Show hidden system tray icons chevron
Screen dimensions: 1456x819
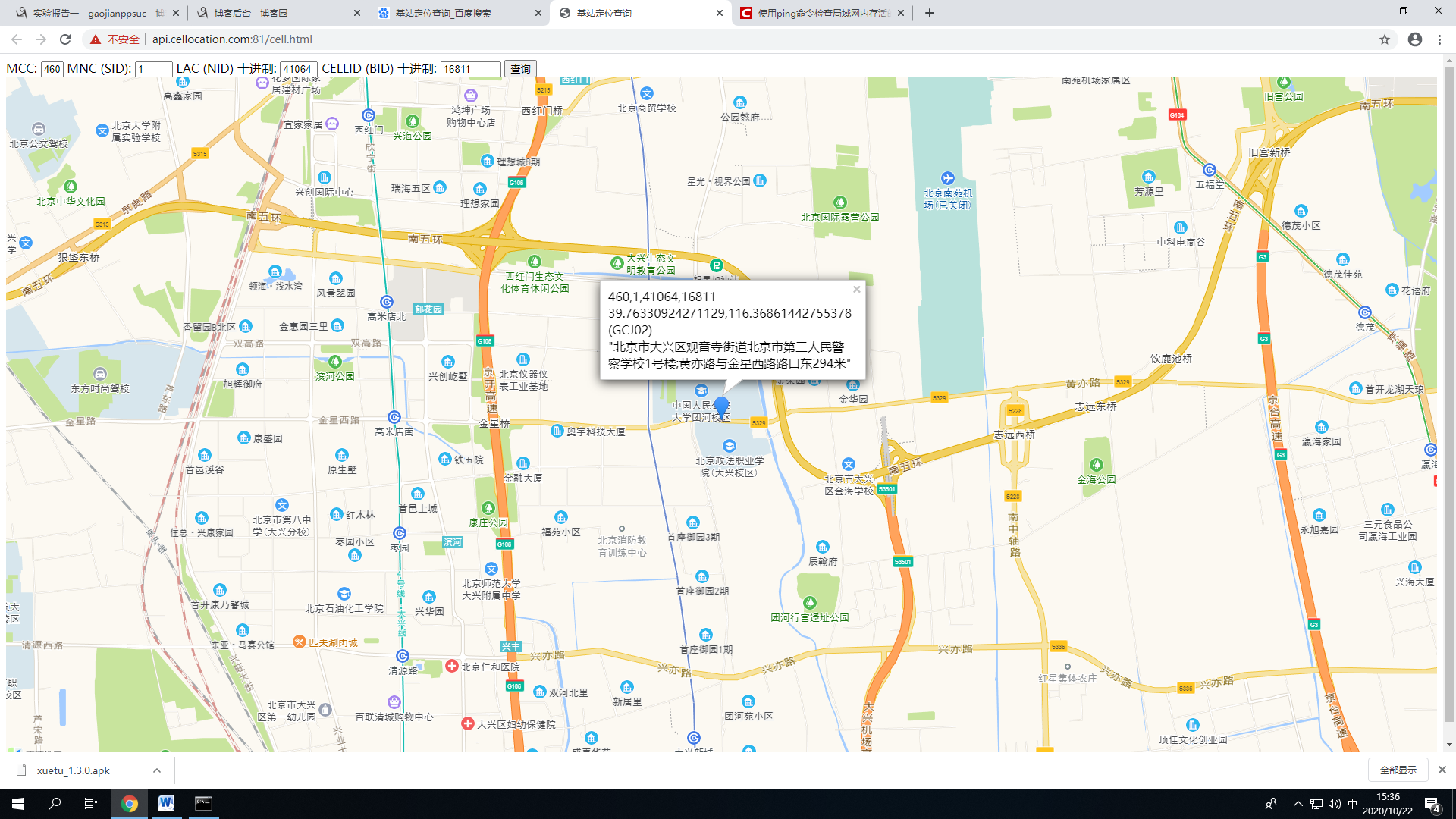tap(1298, 804)
